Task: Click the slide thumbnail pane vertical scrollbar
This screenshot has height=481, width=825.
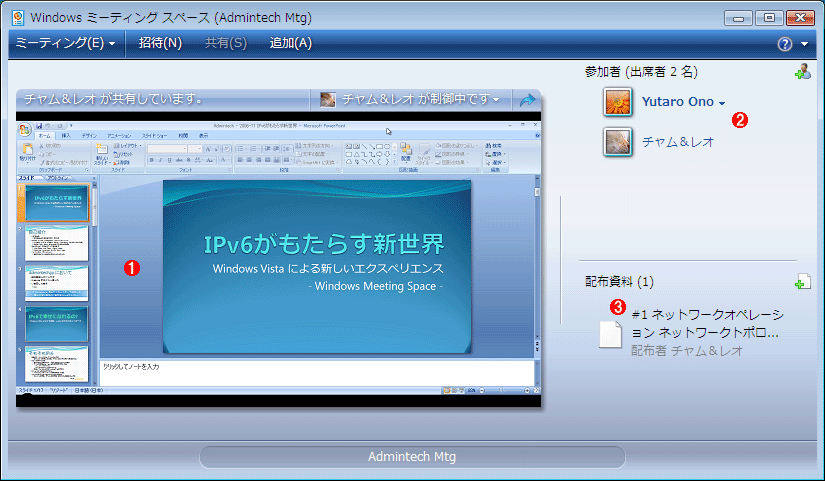Action: coord(95,282)
